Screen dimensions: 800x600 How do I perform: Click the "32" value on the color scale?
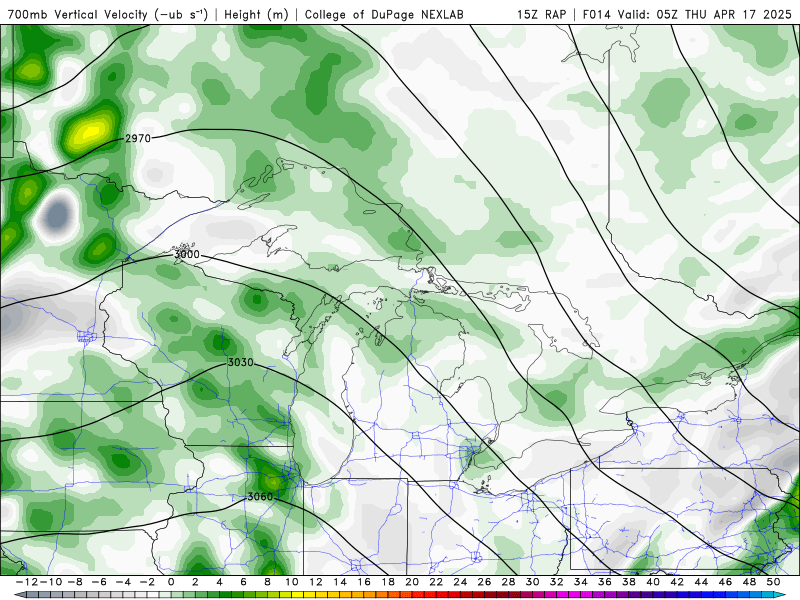coord(557,582)
